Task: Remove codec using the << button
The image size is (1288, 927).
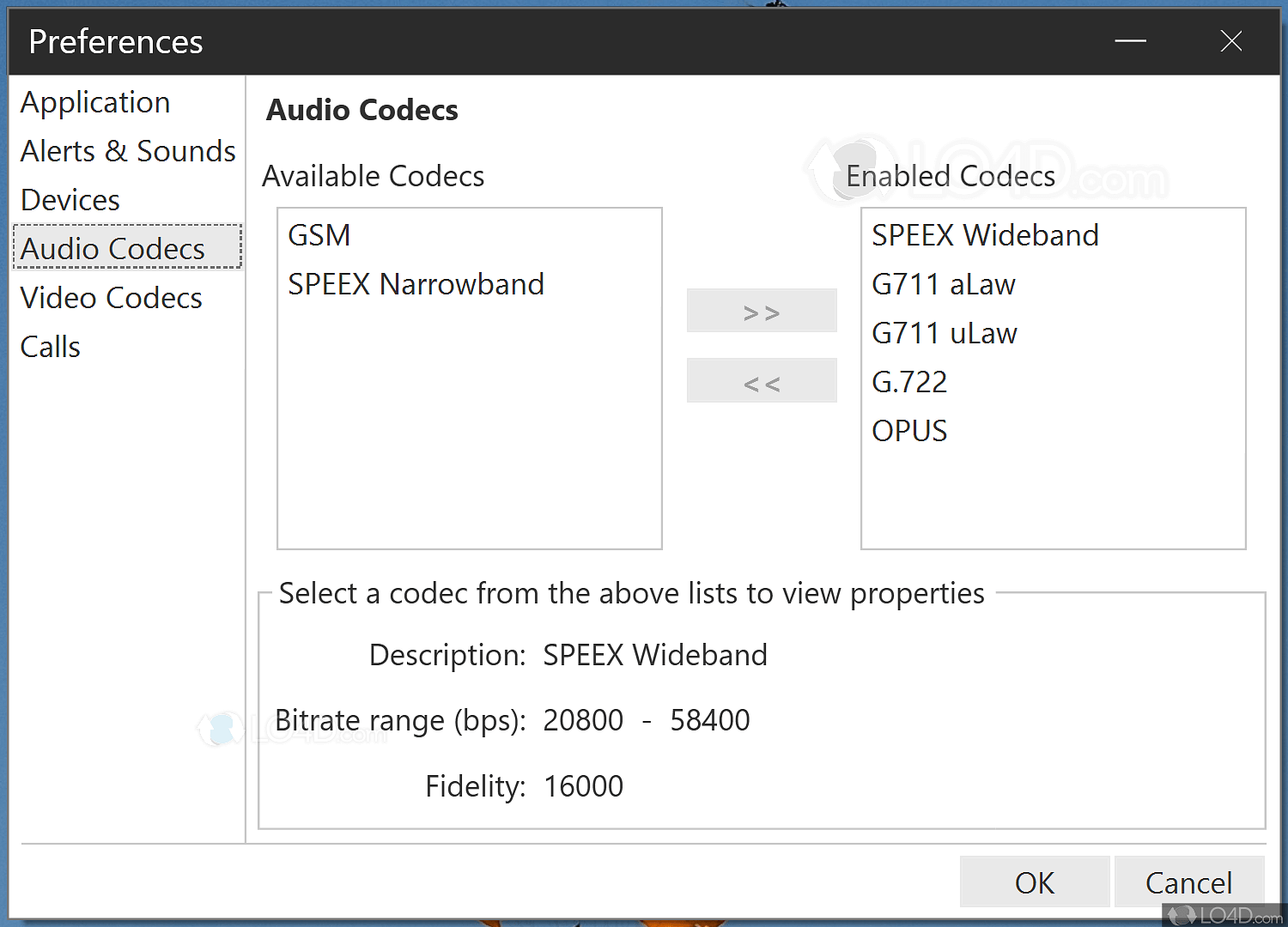Action: pyautogui.click(x=762, y=380)
